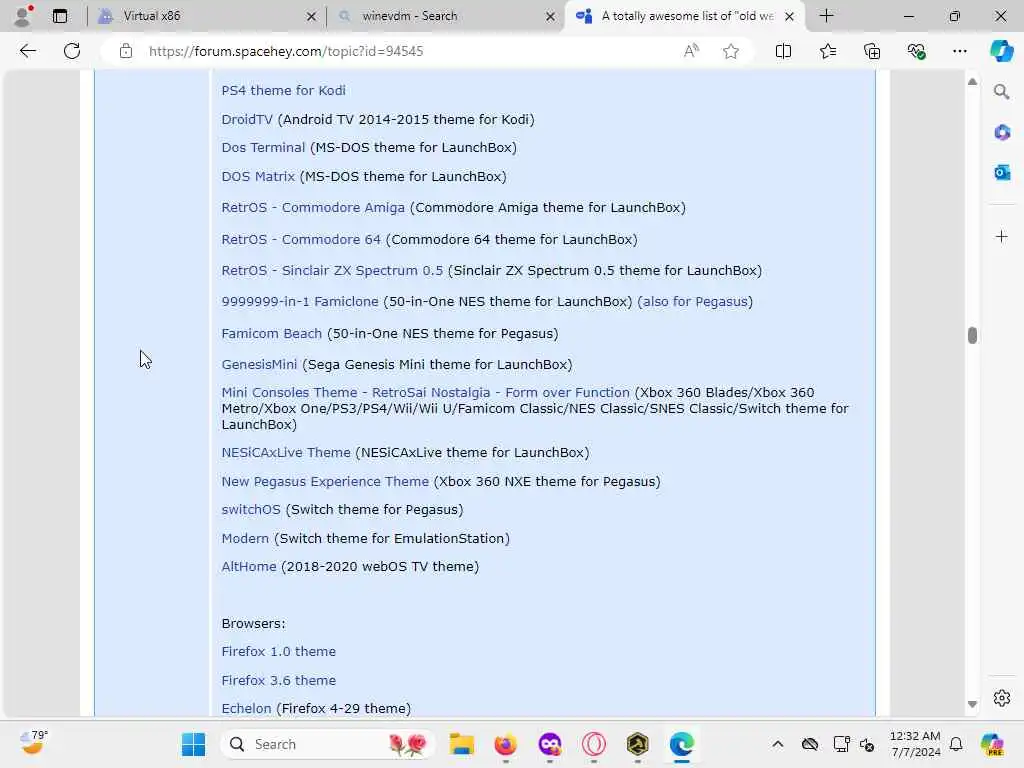Viewport: 1024px width, 768px height.
Task: Open Collections panel
Action: tap(872, 51)
